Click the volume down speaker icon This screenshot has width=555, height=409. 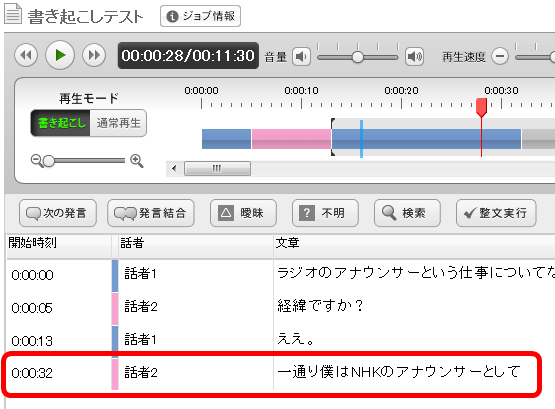coord(301,57)
